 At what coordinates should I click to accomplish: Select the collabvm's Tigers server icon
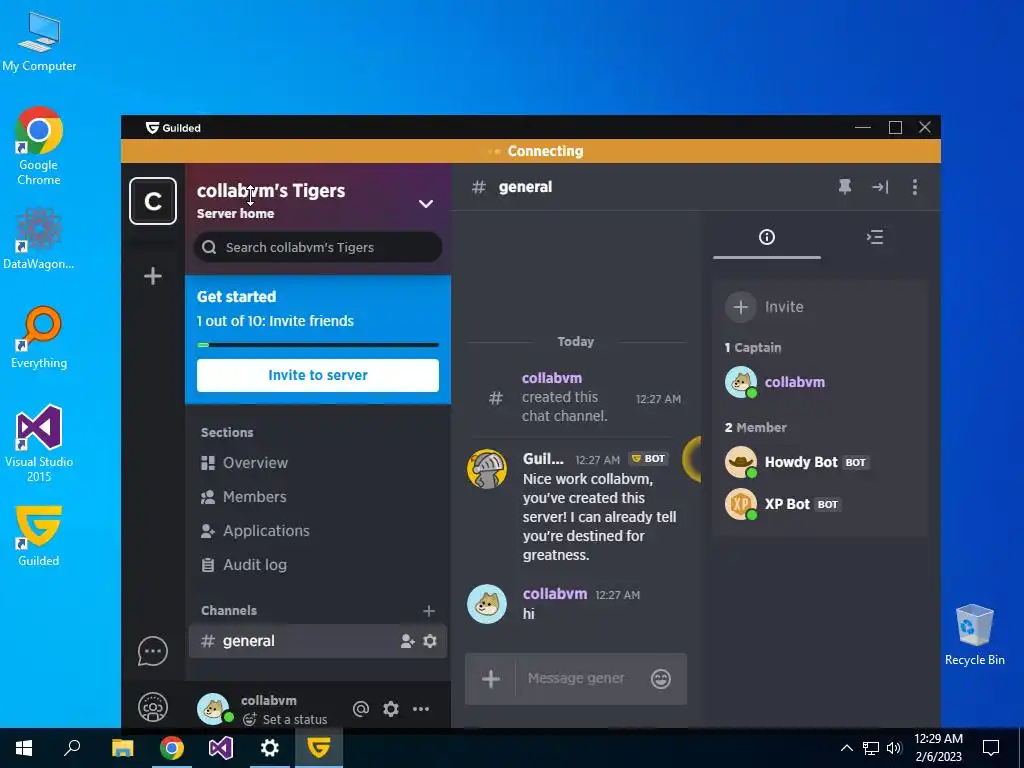click(x=153, y=201)
